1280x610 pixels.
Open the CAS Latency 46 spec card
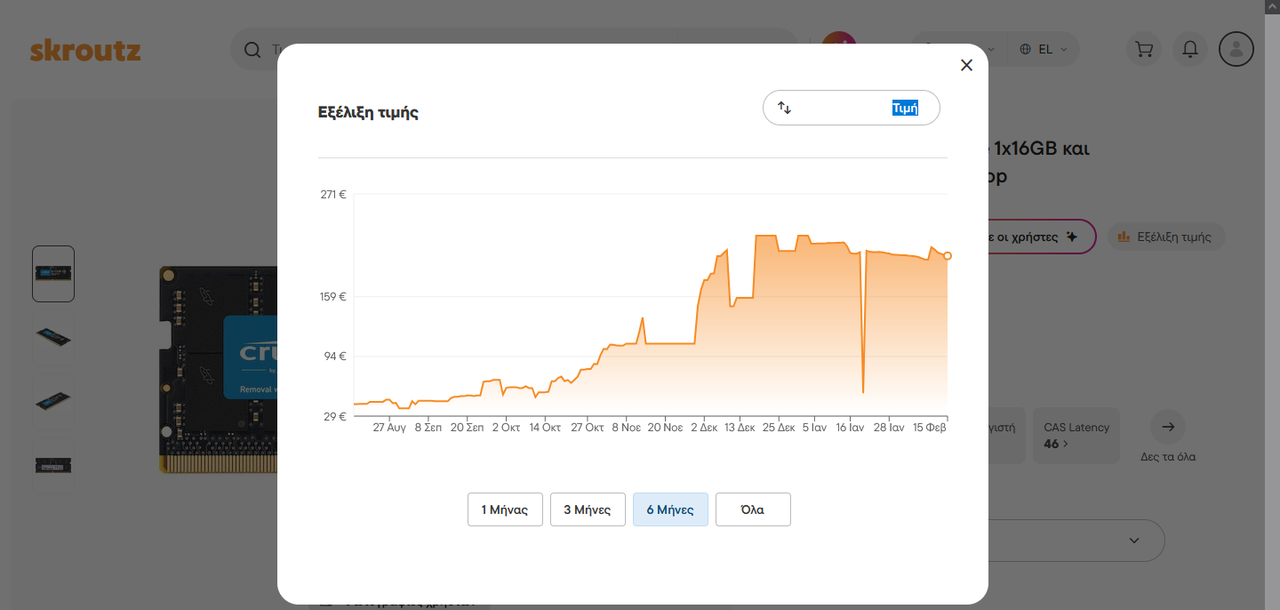click(1076, 435)
